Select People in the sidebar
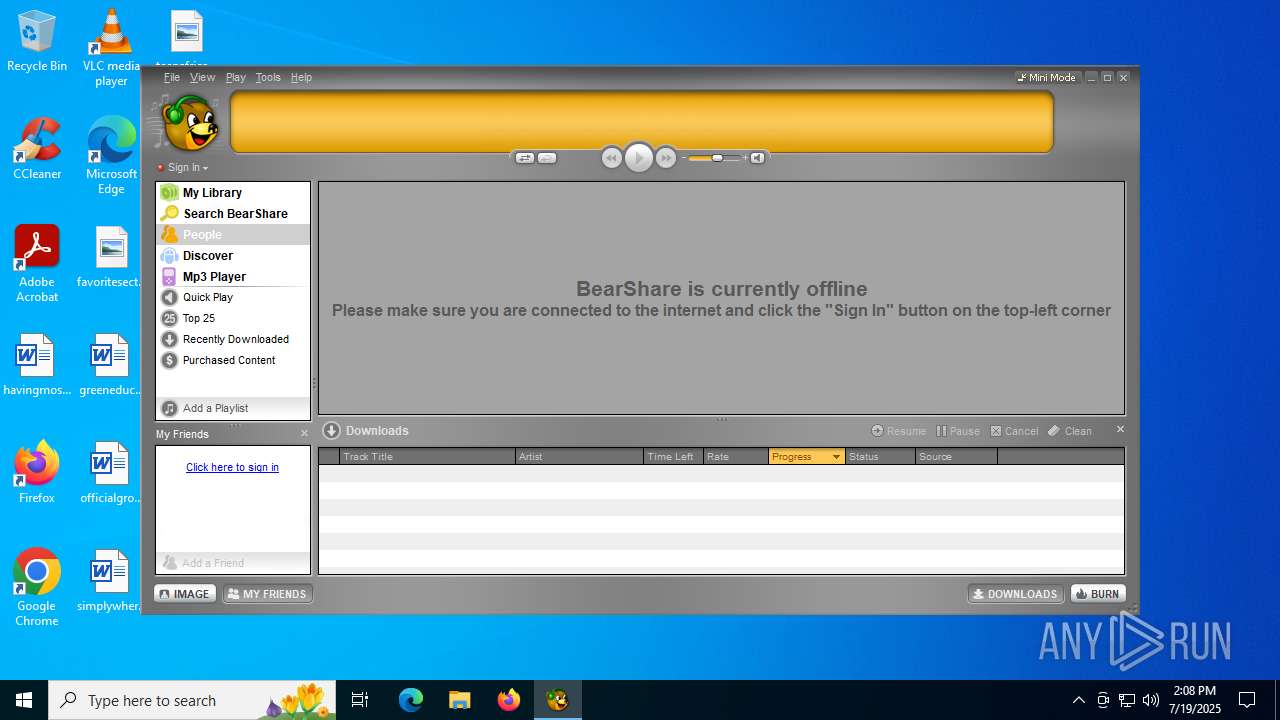The image size is (1280, 720). tap(233, 234)
